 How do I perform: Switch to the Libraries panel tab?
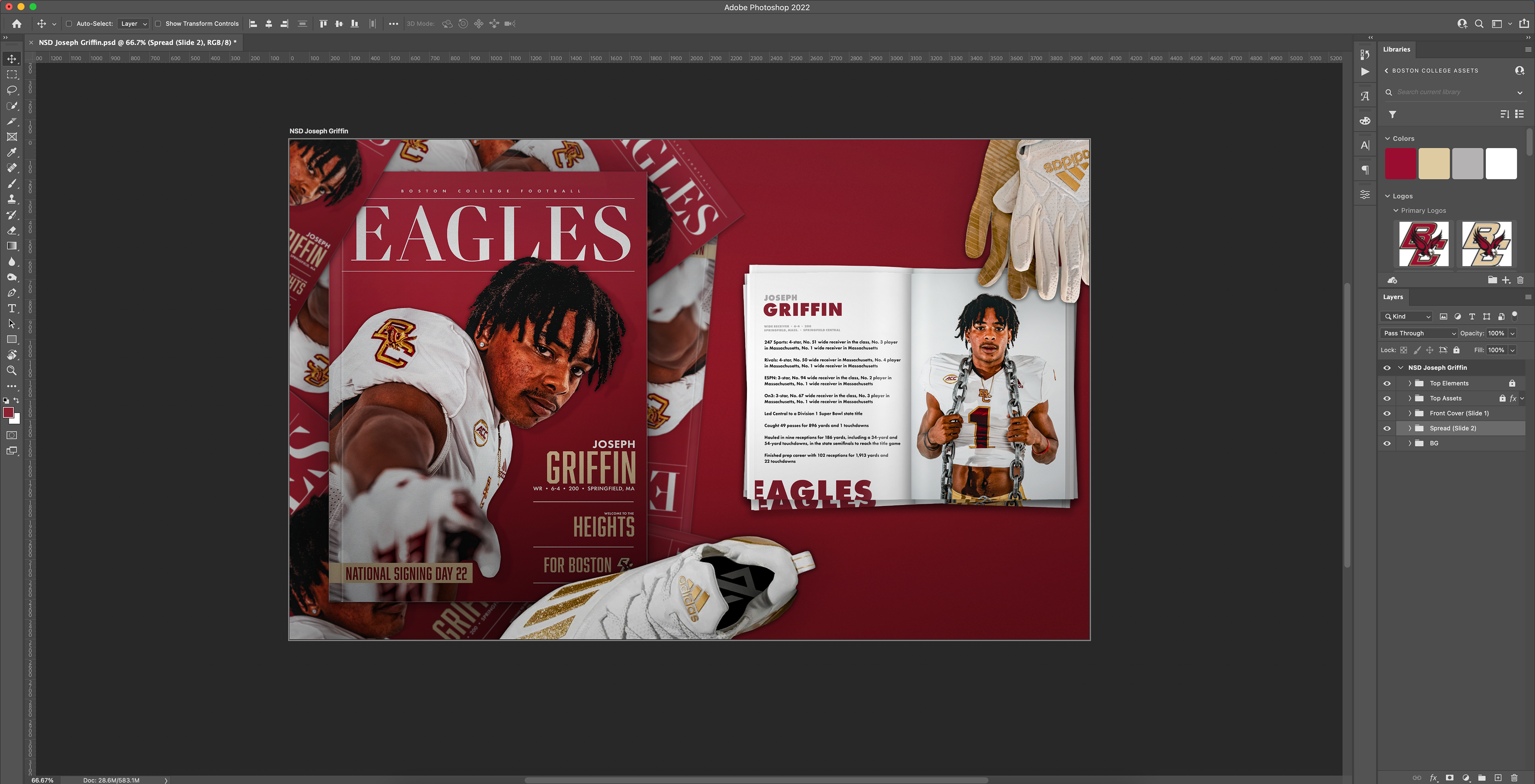point(1396,50)
